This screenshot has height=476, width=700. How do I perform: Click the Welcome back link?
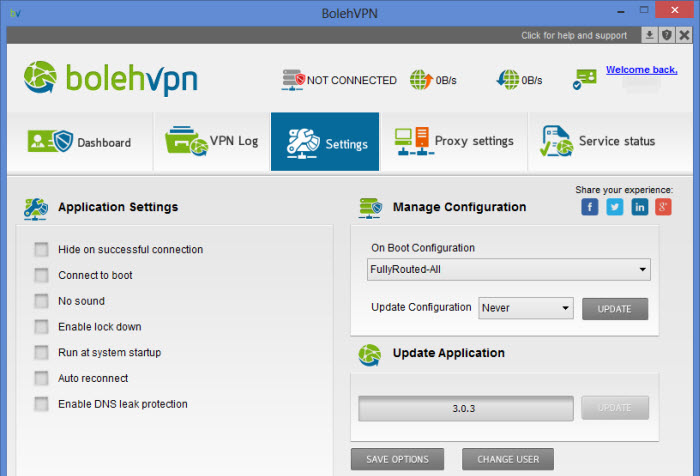[x=642, y=70]
